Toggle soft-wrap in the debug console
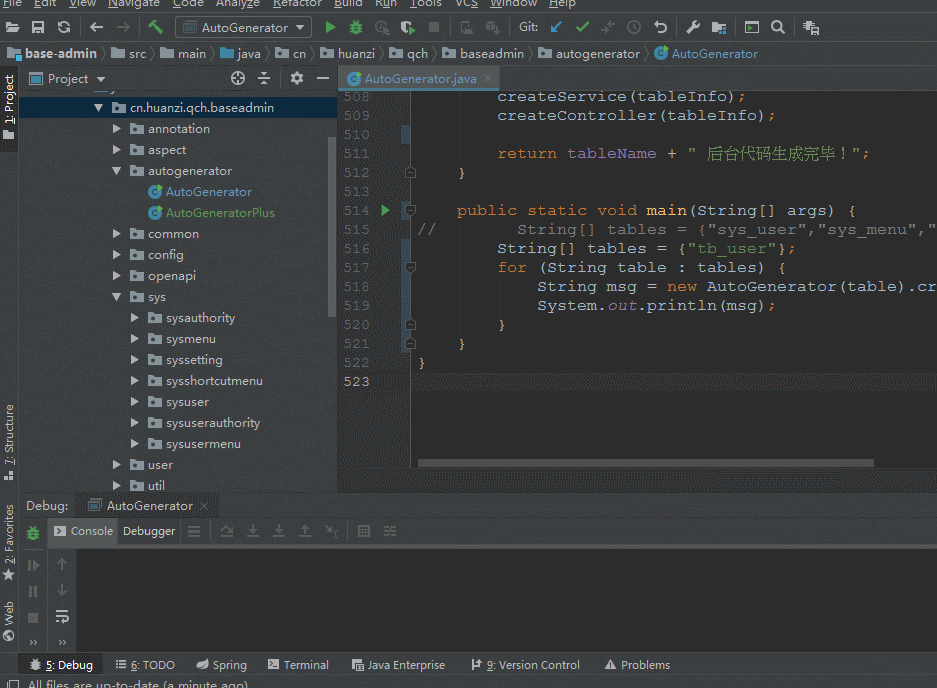The image size is (937, 688). pos(62,616)
